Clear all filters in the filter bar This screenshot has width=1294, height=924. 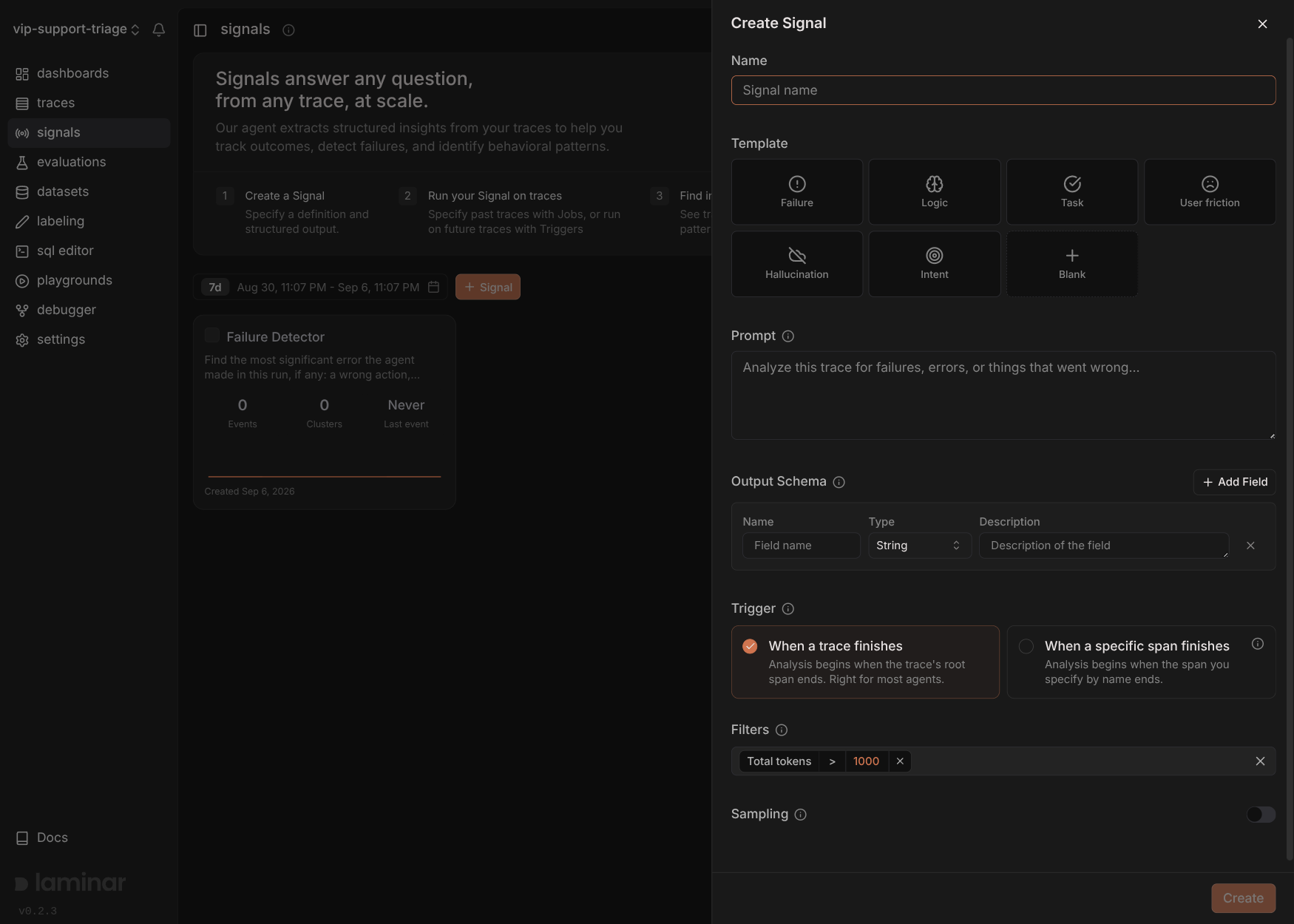[x=1260, y=761]
